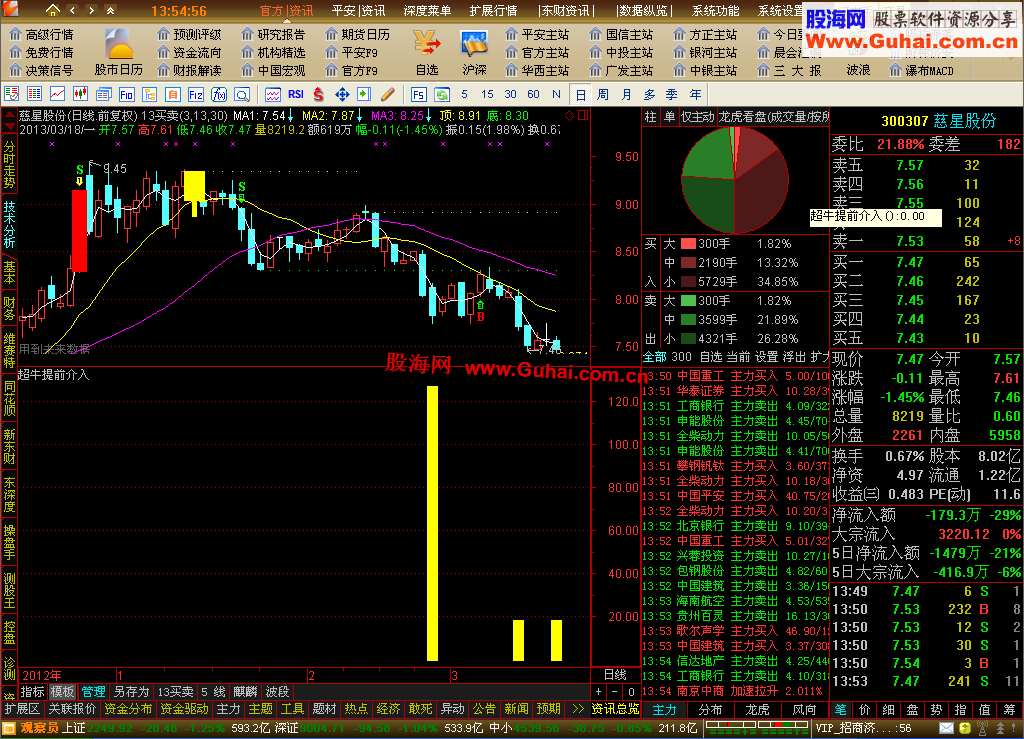1024x739 pixels.
Task: Open the 深度菜单 menu
Action: [426, 11]
